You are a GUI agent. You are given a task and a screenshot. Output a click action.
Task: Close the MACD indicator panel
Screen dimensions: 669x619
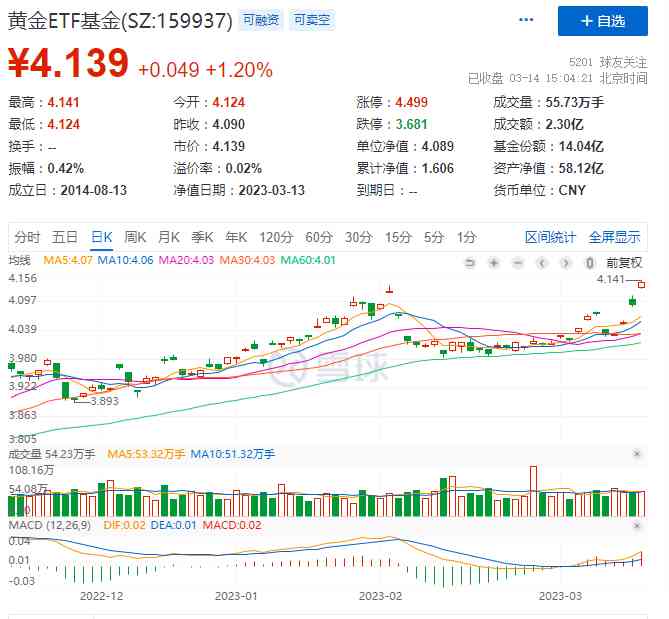click(x=637, y=525)
